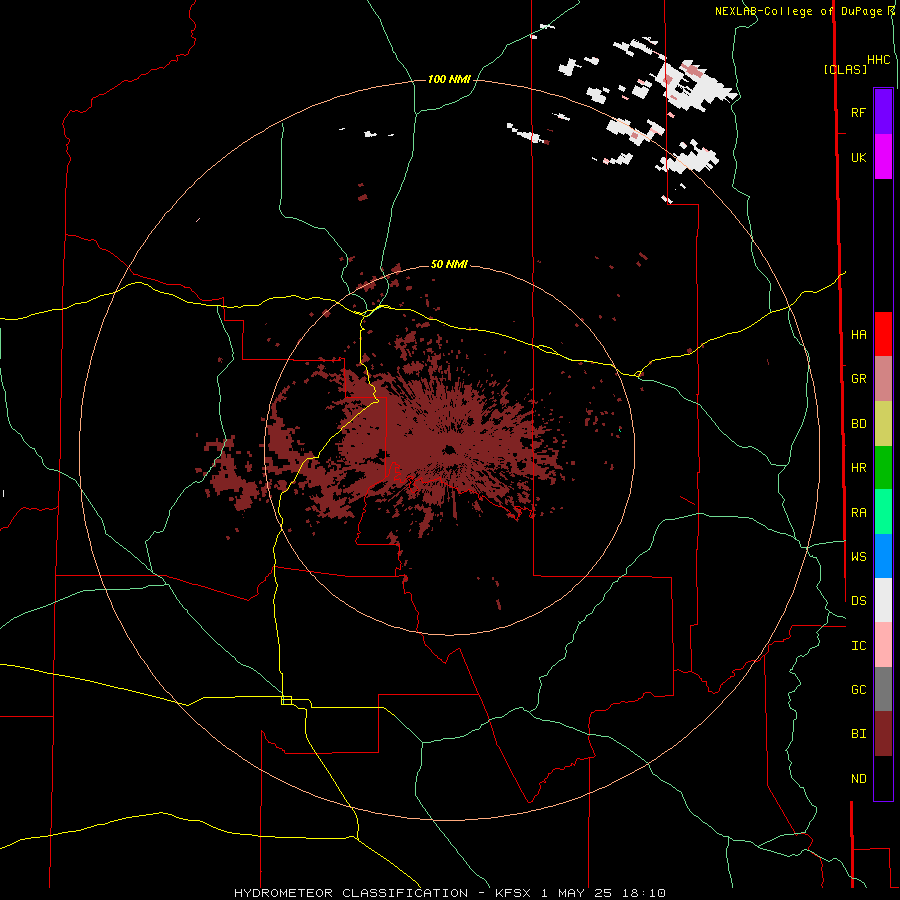The height and width of the screenshot is (900, 900).
Task: Click the DS legend label
Action: coord(858,601)
